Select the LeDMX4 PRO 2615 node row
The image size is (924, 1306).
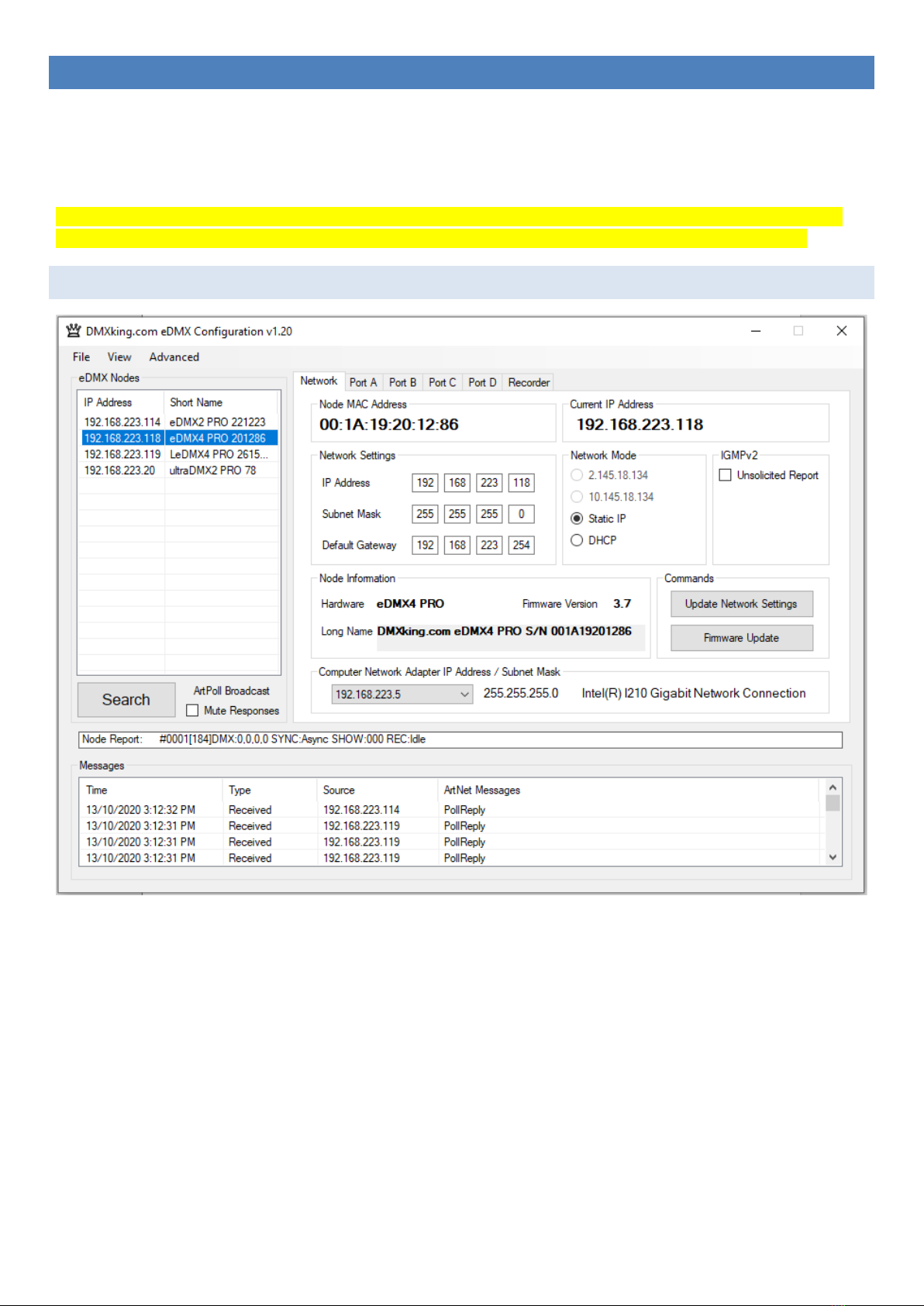[179, 454]
